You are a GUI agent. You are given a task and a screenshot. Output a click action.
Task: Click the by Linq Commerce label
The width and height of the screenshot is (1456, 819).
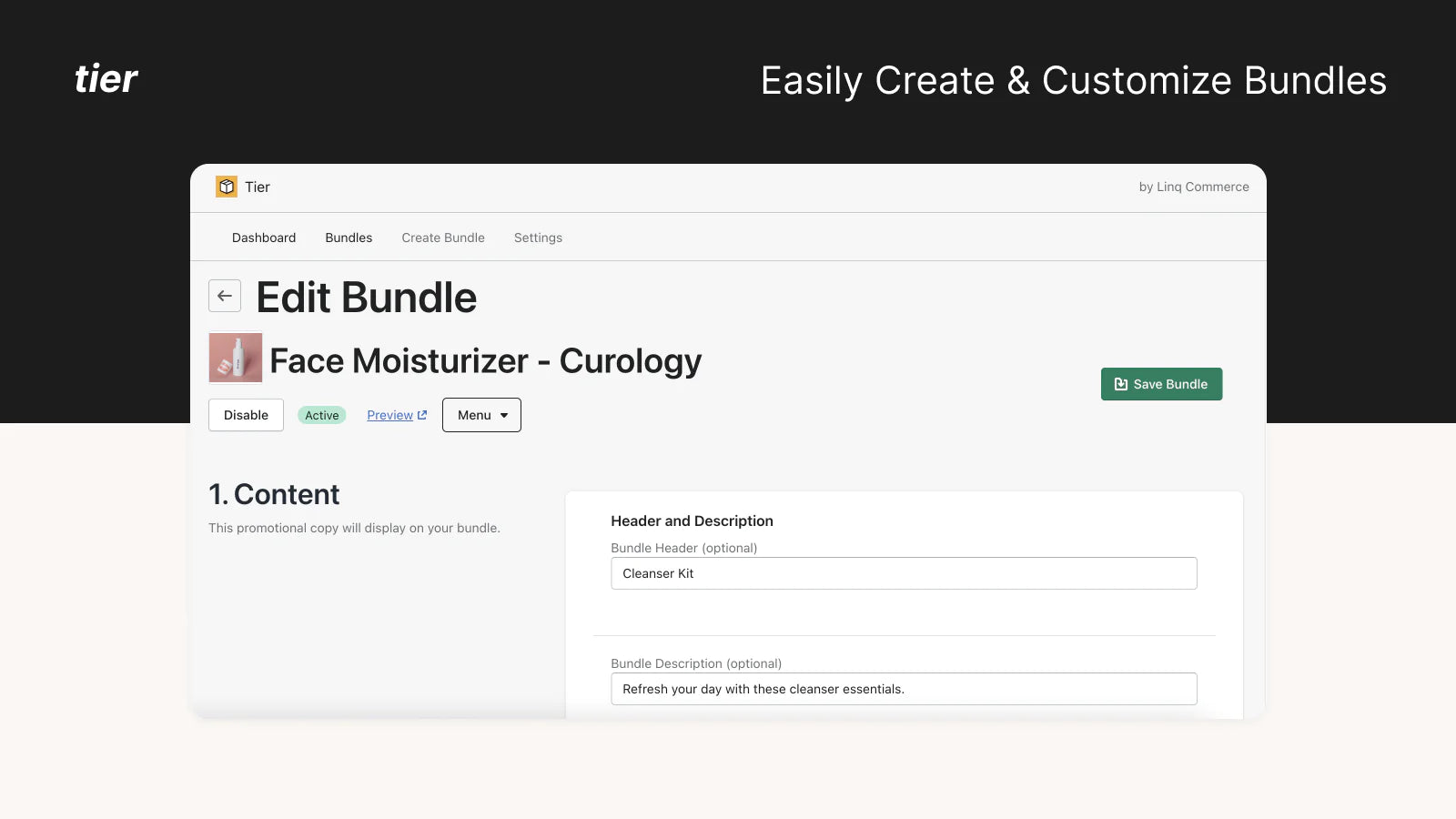point(1194,187)
